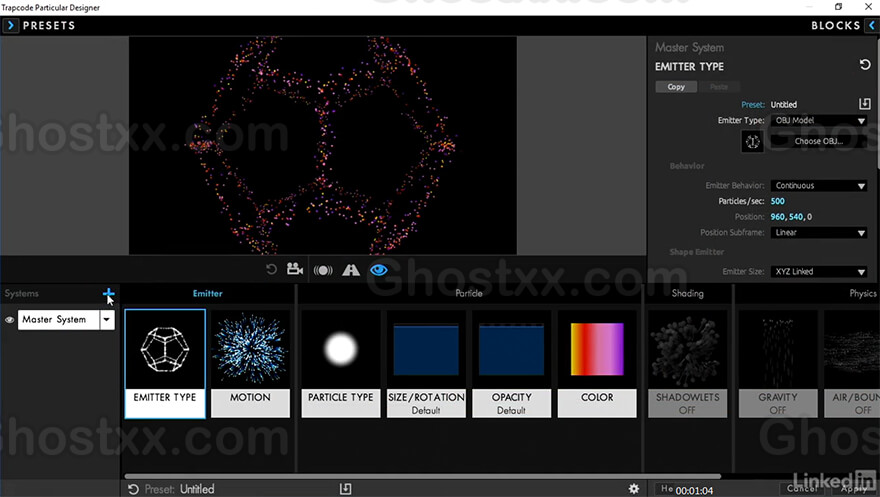
Task: Click the BLOCKS header label
Action: (835, 25)
